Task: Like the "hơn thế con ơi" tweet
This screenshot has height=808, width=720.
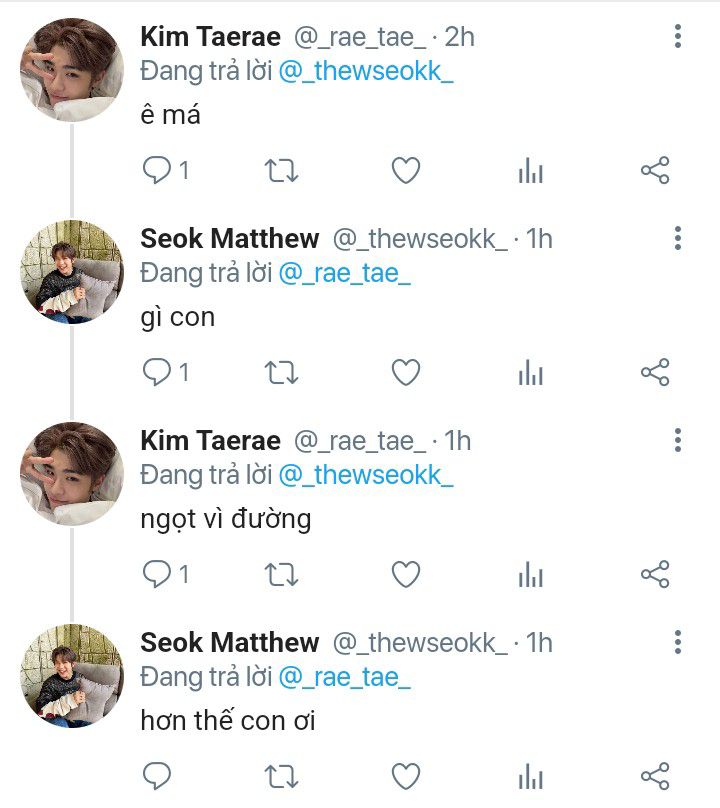Action: [x=406, y=777]
